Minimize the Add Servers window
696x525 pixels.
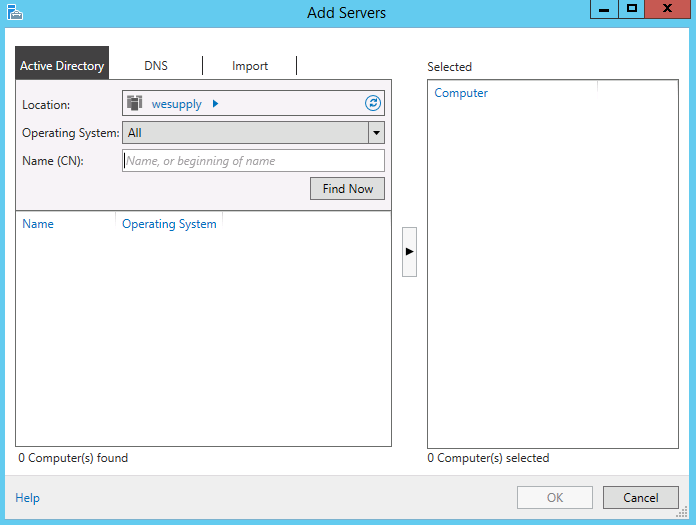tap(604, 9)
